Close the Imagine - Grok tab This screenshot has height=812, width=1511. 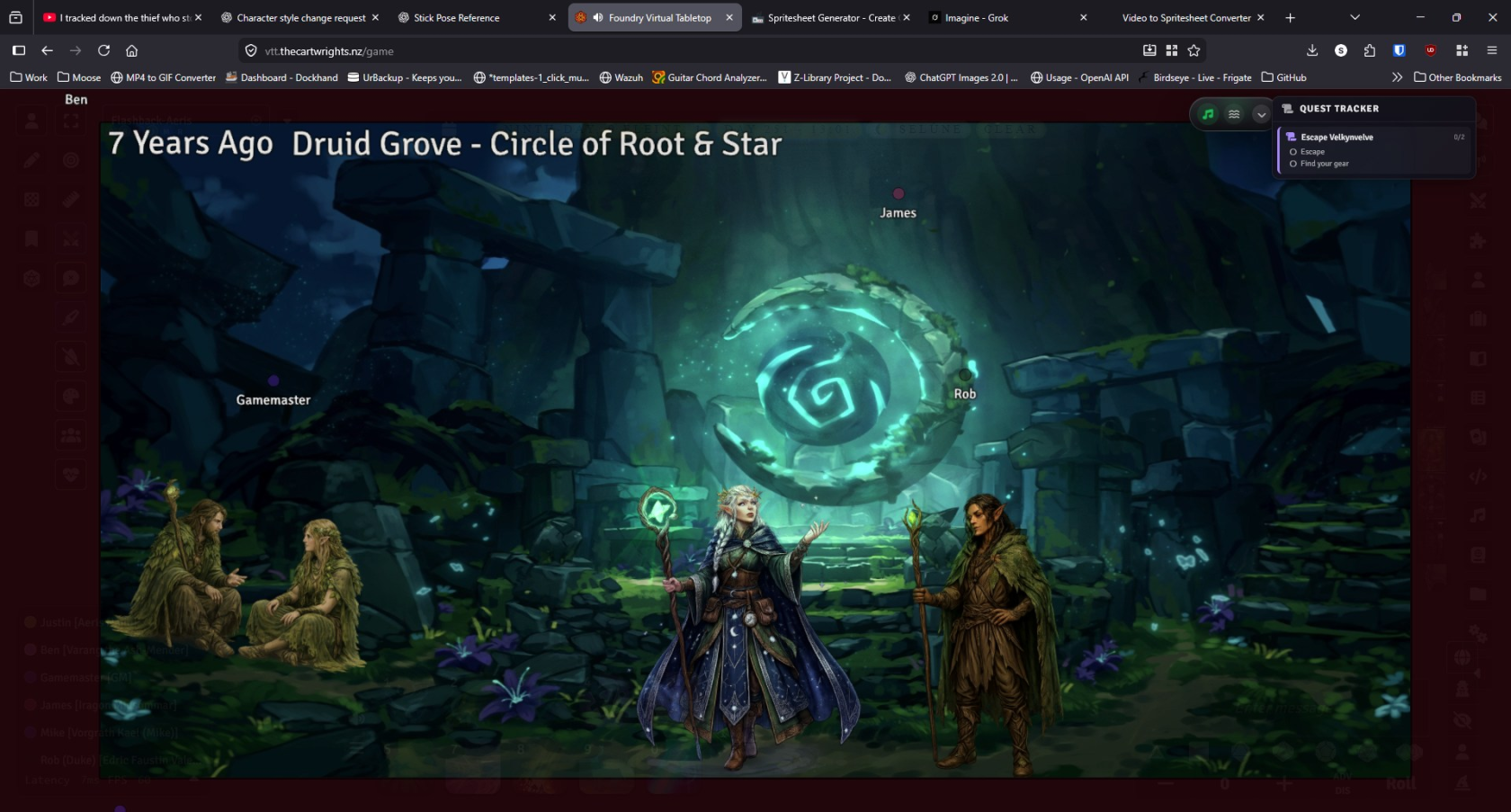(1083, 18)
